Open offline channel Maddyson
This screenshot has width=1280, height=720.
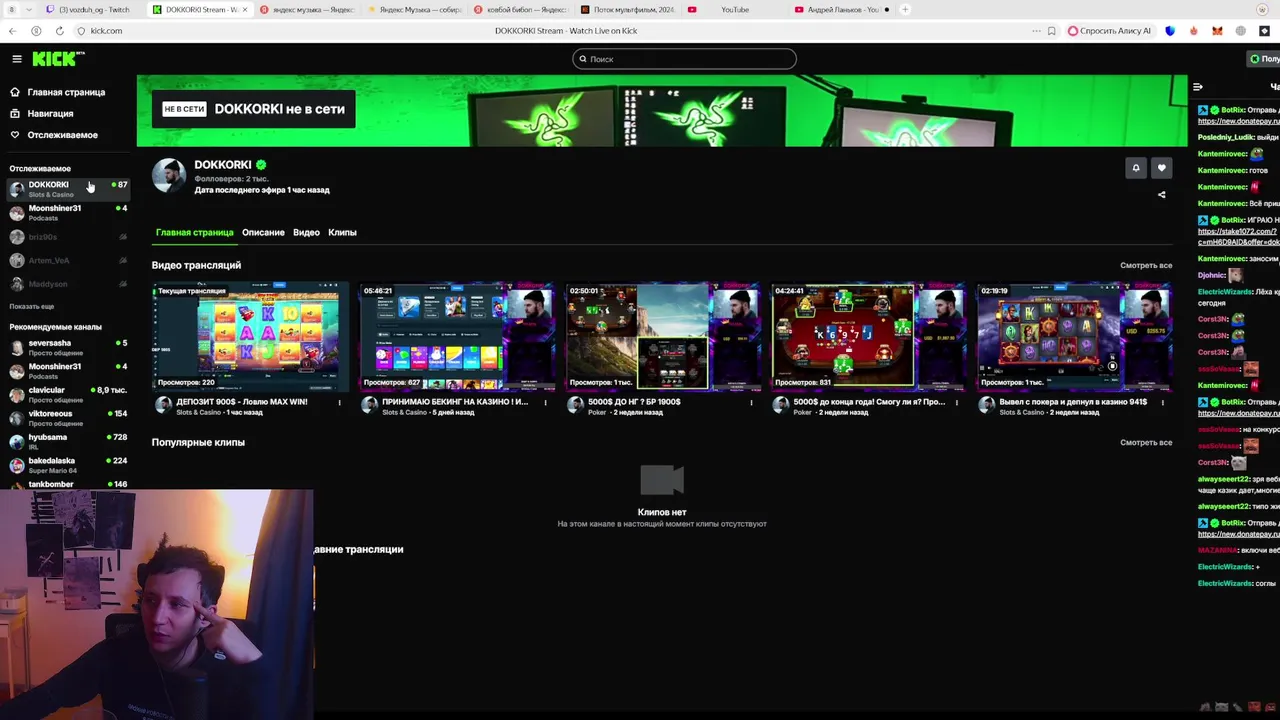pos(68,284)
